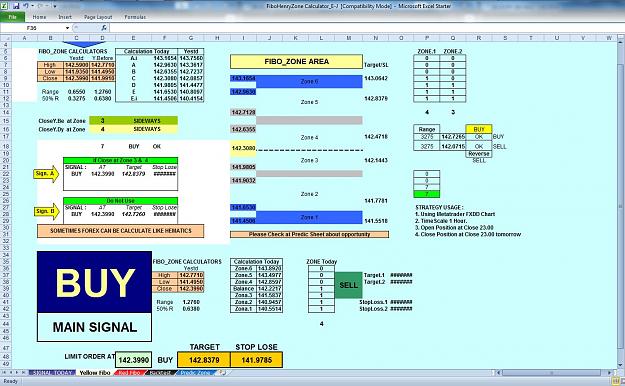625x386 pixels.
Task: Click the insert new worksheet icon
Action: point(221,372)
